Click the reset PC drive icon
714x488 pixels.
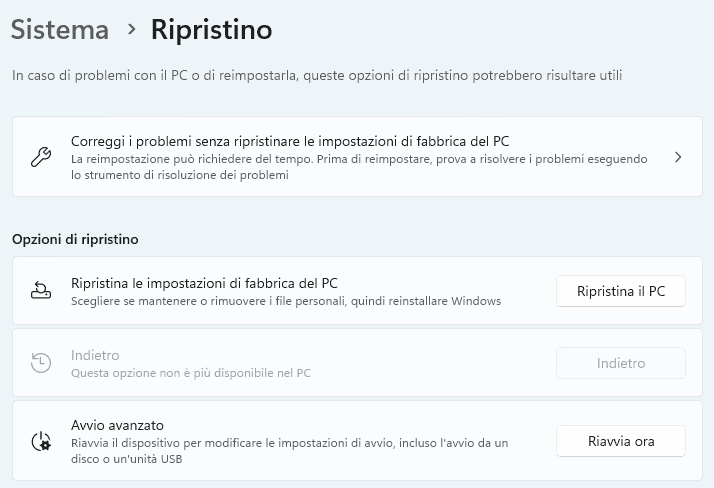tap(41, 291)
